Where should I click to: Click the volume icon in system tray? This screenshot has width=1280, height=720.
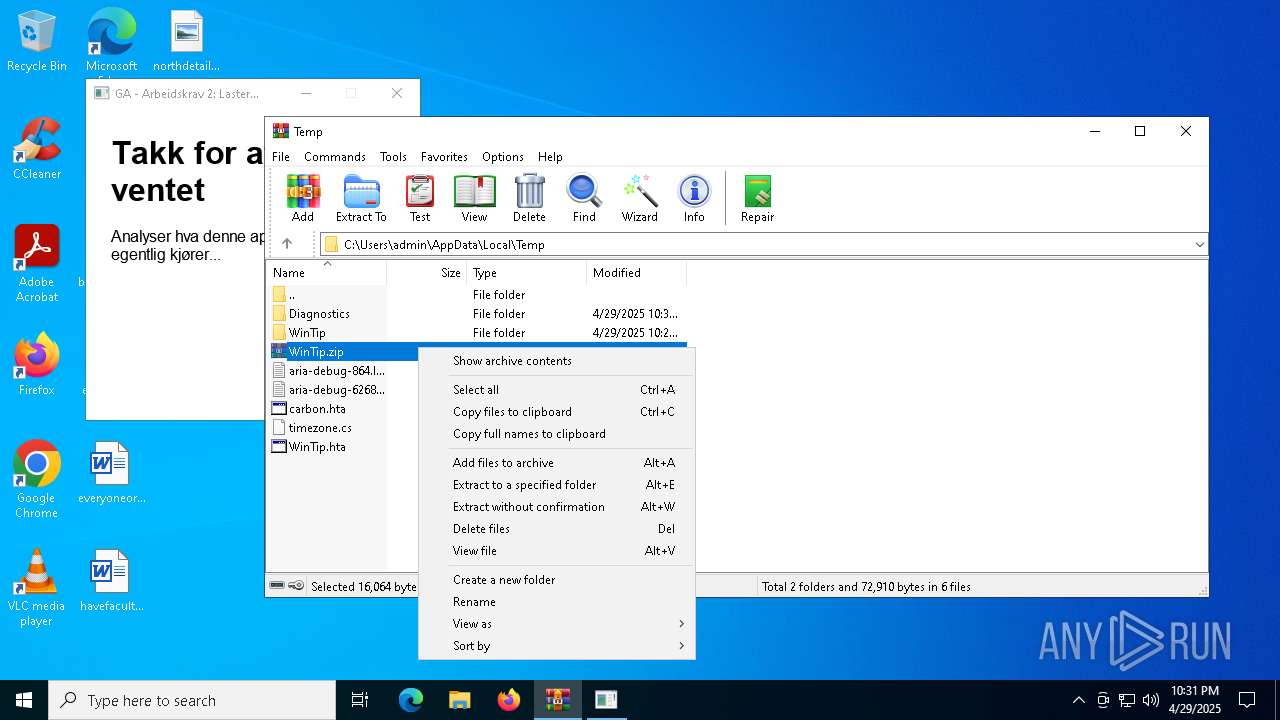[1151, 700]
